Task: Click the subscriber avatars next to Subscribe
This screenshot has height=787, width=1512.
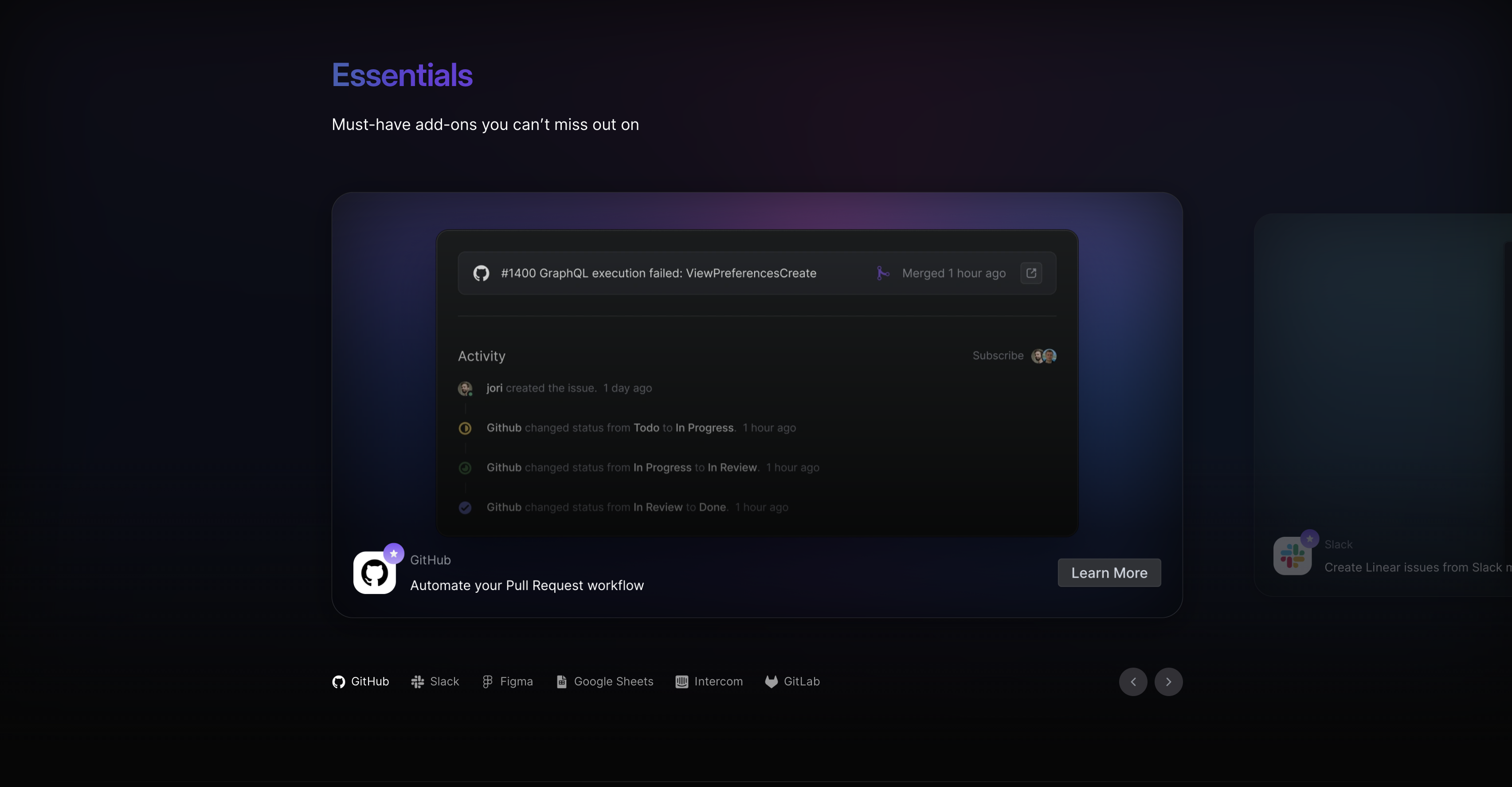Action: click(x=1044, y=356)
